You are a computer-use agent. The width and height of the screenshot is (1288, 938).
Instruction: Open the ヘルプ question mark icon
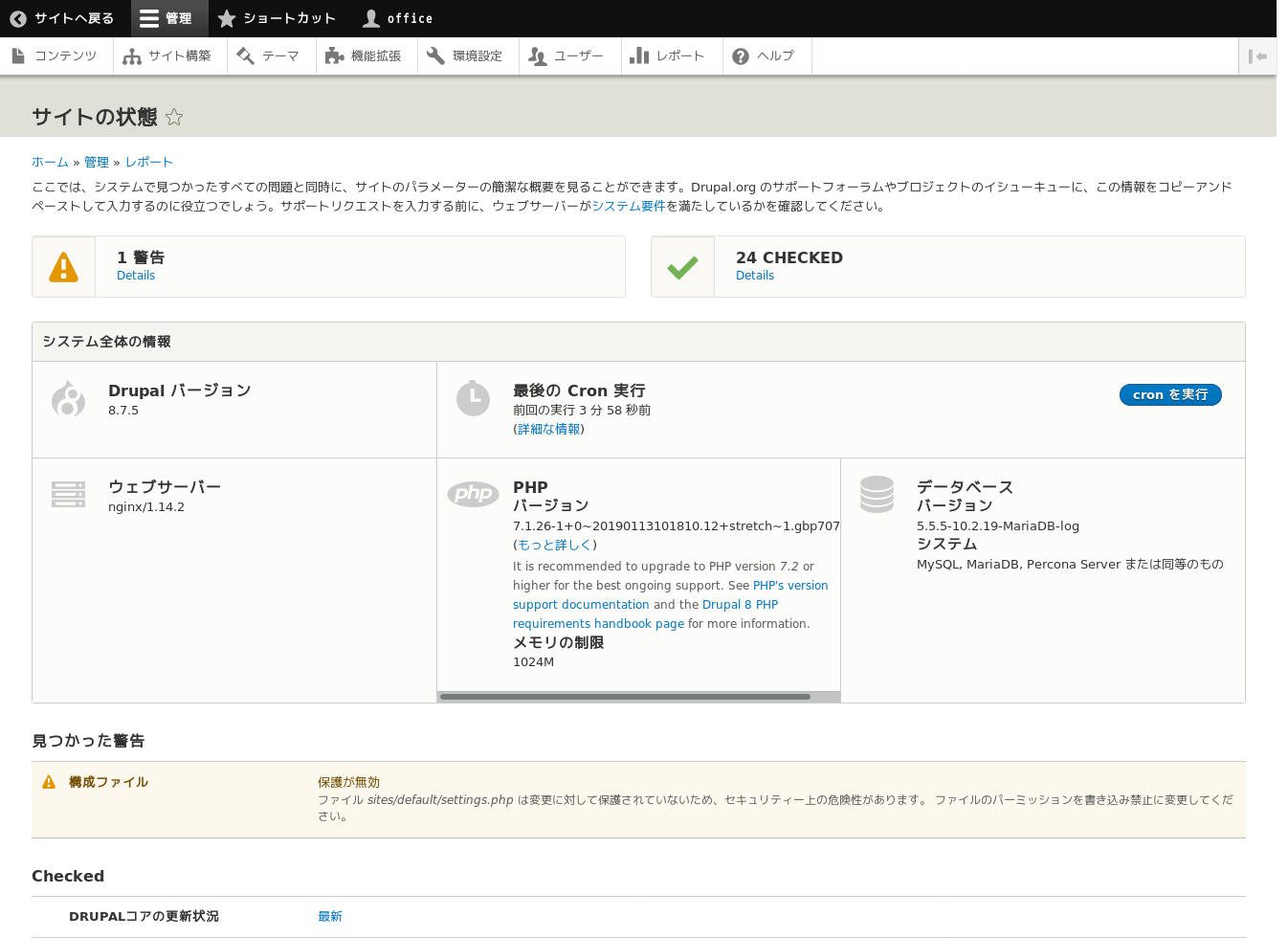741,56
